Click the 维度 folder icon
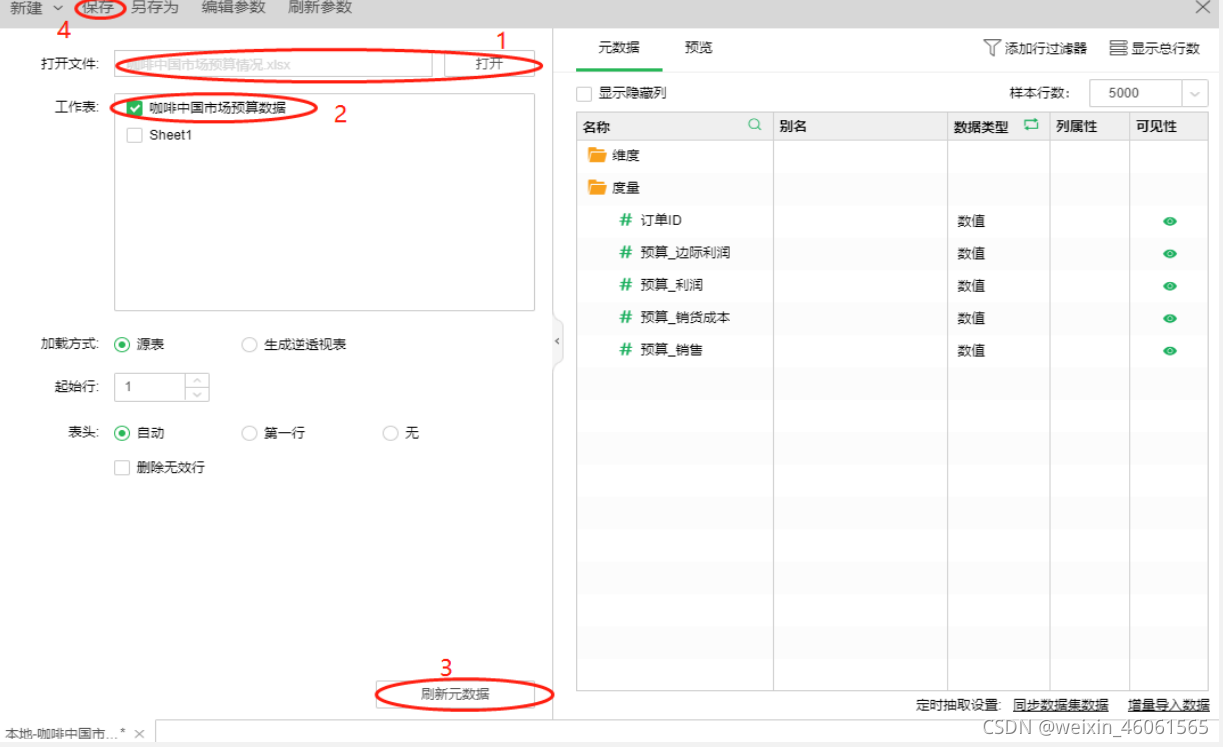Viewport: 1223px width, 747px height. click(597, 155)
